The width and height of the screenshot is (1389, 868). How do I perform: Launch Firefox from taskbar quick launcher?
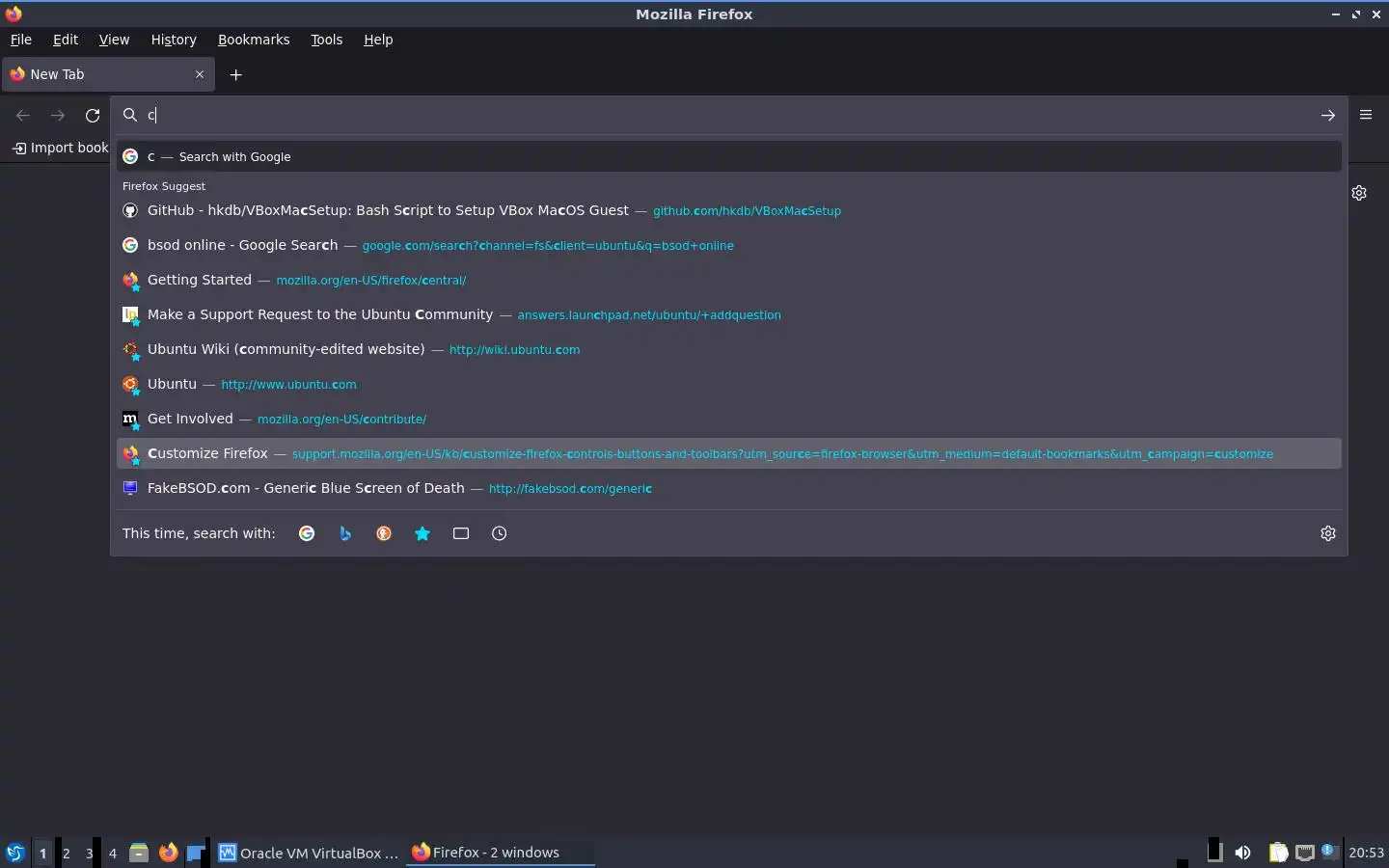pos(168,853)
